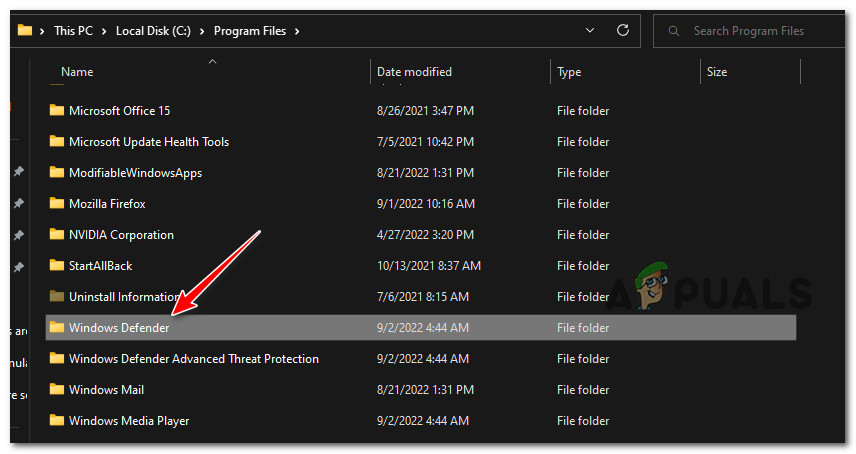Sort the list by Name column
This screenshot has height=454, width=856.
point(77,72)
